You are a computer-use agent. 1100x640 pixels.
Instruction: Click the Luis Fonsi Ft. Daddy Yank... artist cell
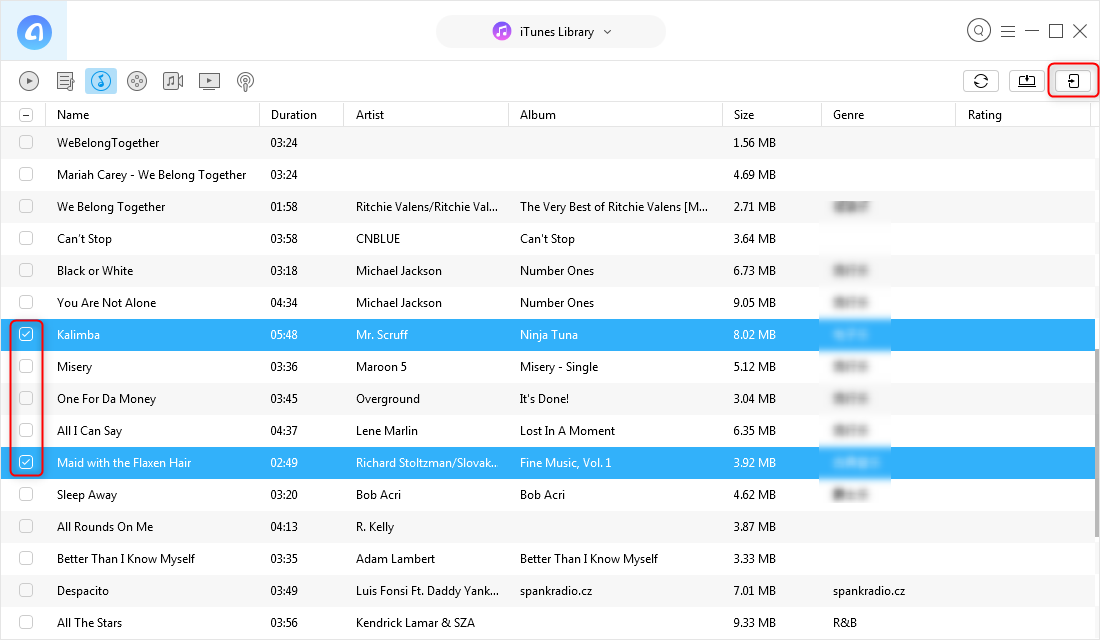[427, 591]
